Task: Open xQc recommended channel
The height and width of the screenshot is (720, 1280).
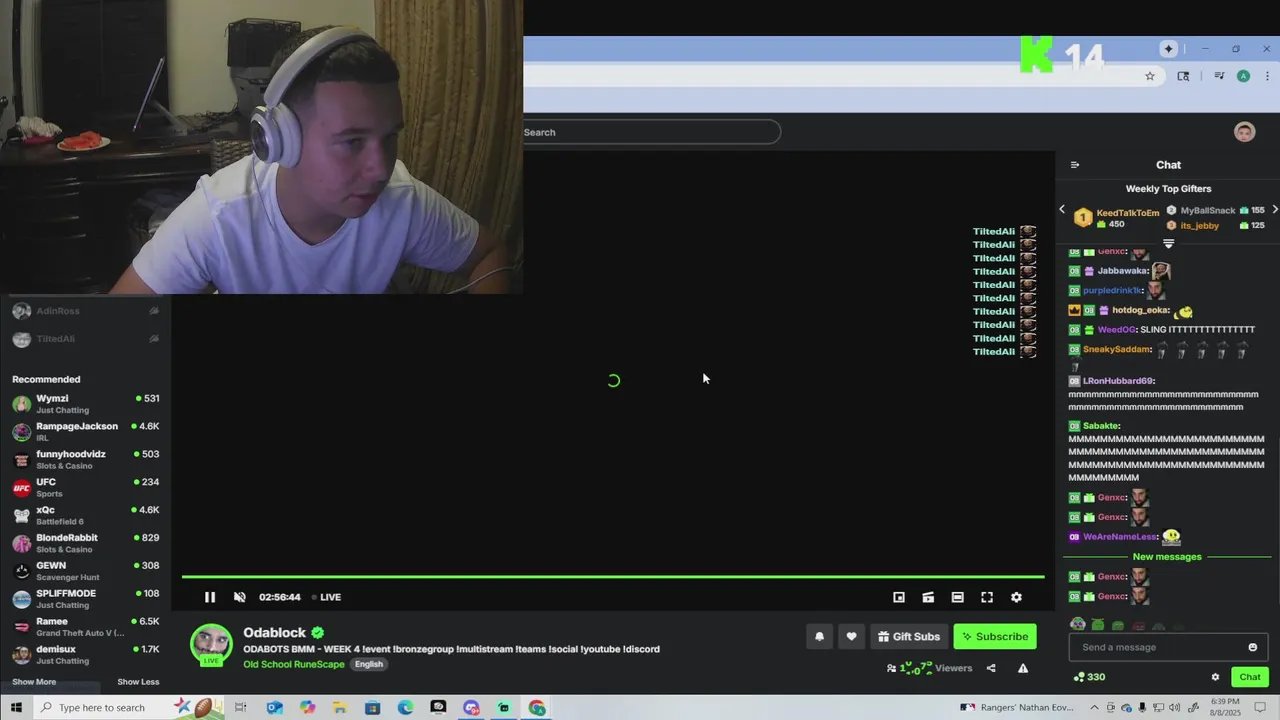Action: tap(86, 516)
